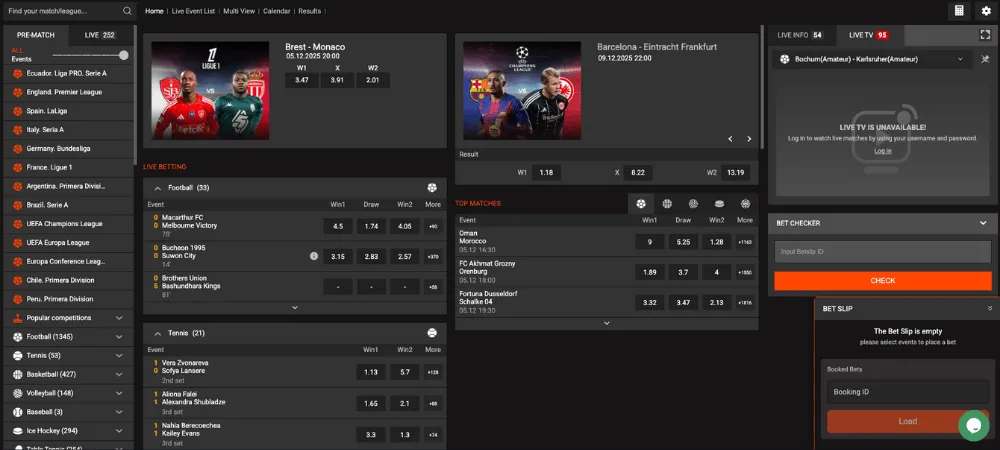1000x450 pixels.
Task: Expand Live TV to fullscreen
Action: (985, 35)
